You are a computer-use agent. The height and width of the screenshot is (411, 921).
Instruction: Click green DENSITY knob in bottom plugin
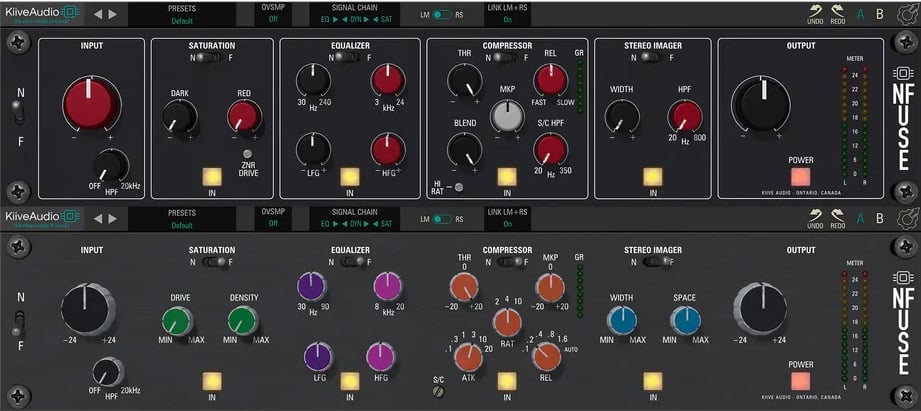click(x=243, y=321)
